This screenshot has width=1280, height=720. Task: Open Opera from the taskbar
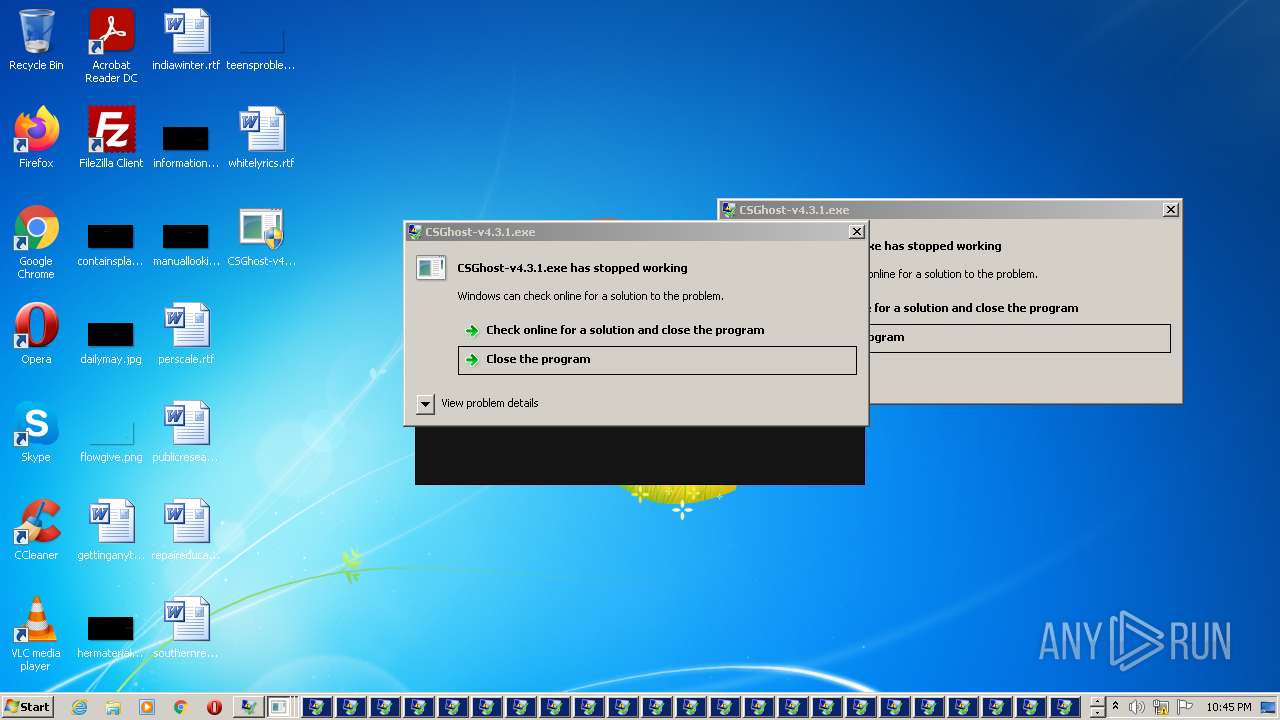(x=214, y=707)
